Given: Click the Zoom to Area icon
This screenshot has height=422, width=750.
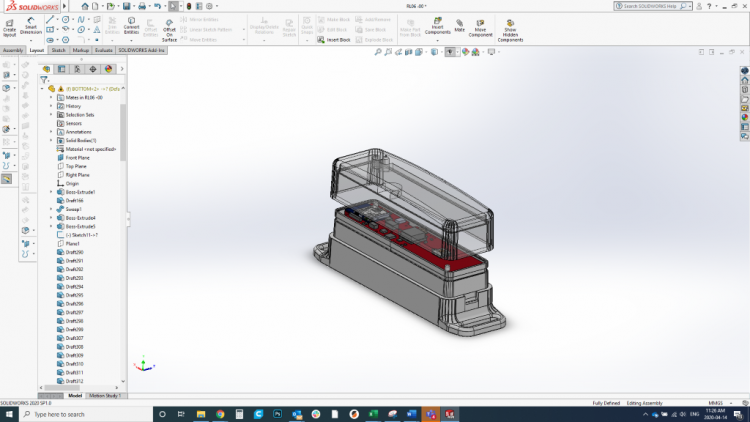Looking at the screenshot, I should pos(388,52).
